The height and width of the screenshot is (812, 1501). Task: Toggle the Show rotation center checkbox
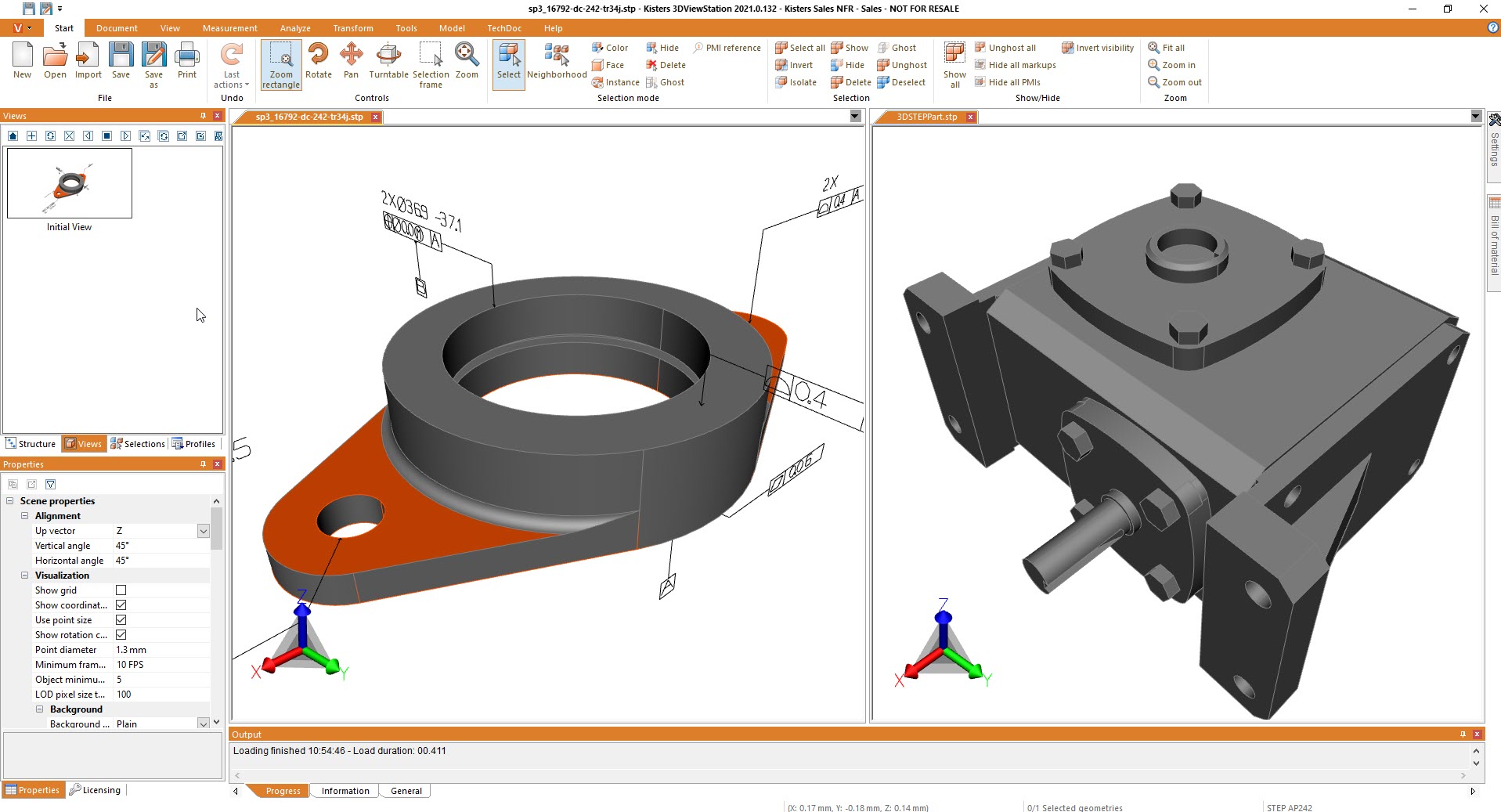121,635
